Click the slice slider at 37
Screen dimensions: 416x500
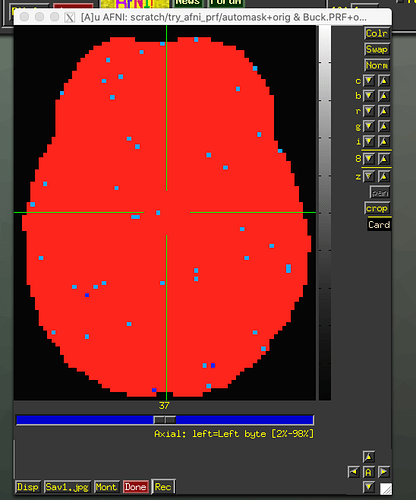(165, 420)
